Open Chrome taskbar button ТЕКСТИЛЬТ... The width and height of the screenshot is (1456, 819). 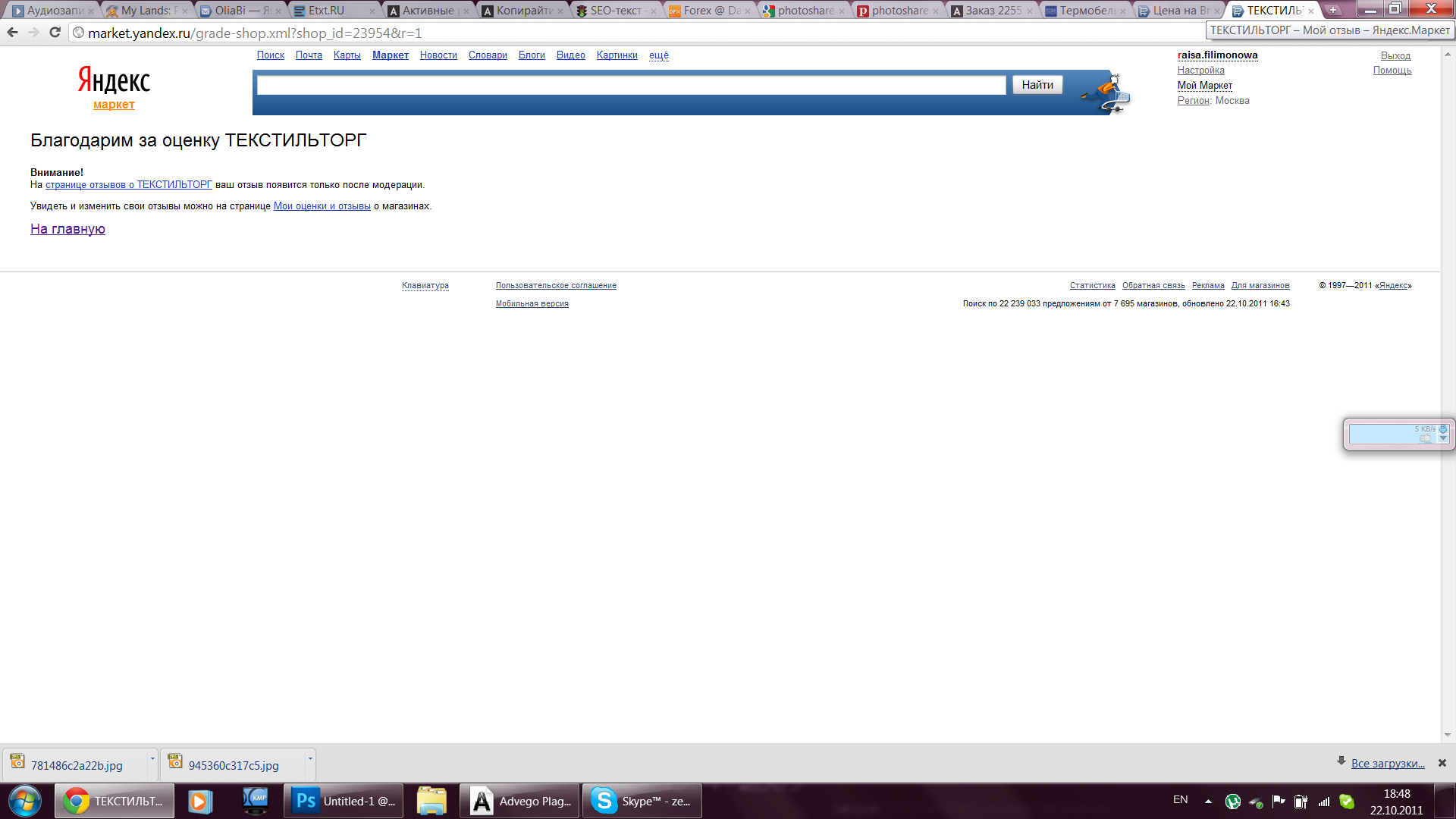[x=115, y=801]
